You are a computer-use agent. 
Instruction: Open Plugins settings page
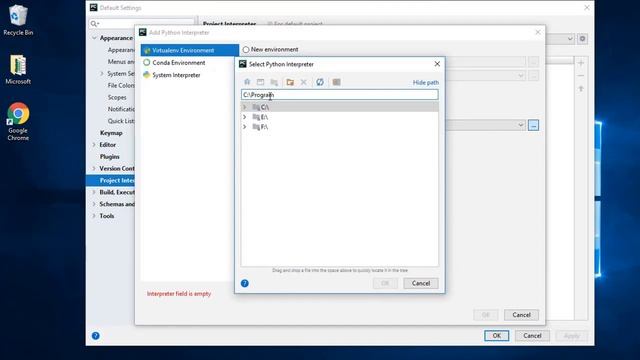109,157
